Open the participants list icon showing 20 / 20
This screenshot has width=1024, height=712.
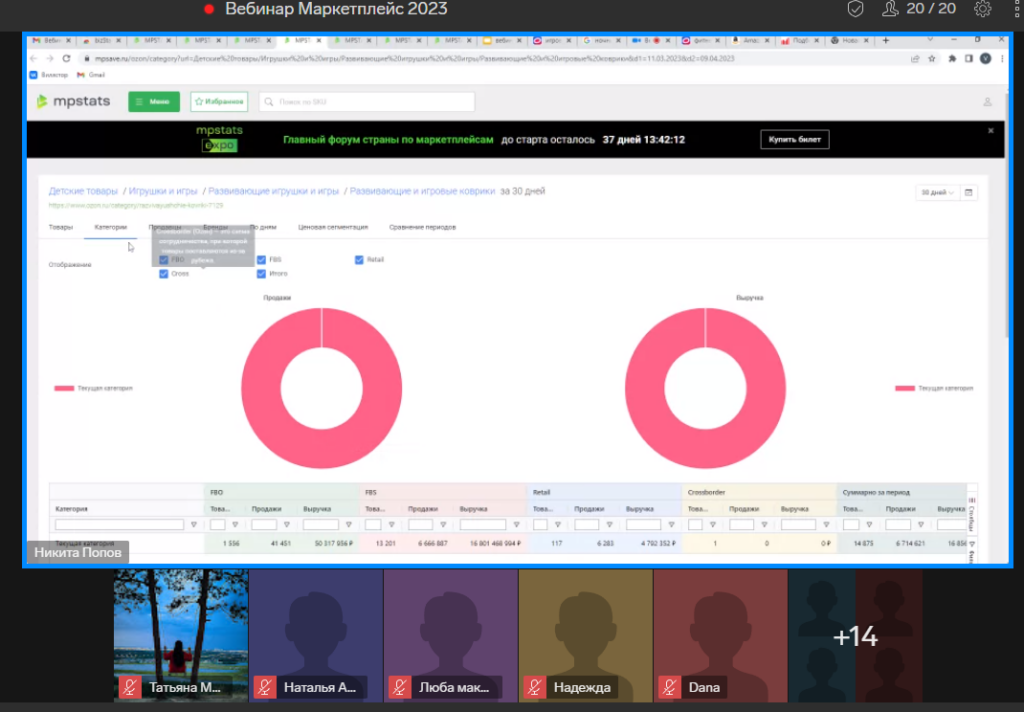click(x=890, y=9)
